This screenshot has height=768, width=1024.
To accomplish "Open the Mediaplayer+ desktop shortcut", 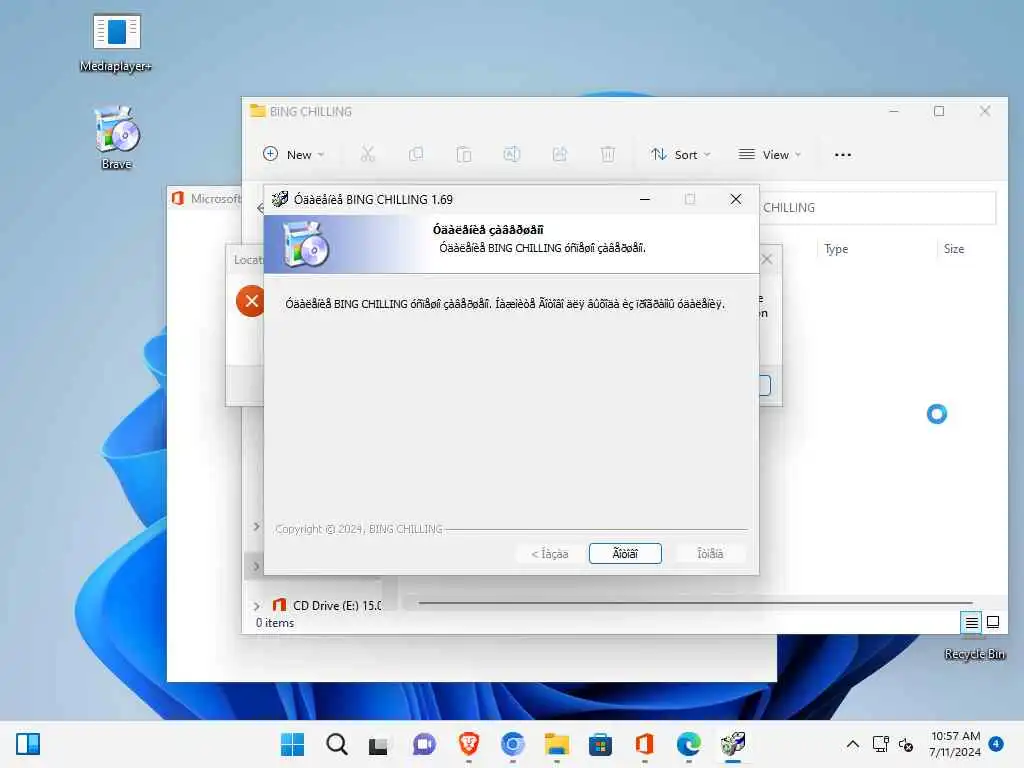I will (x=116, y=43).
